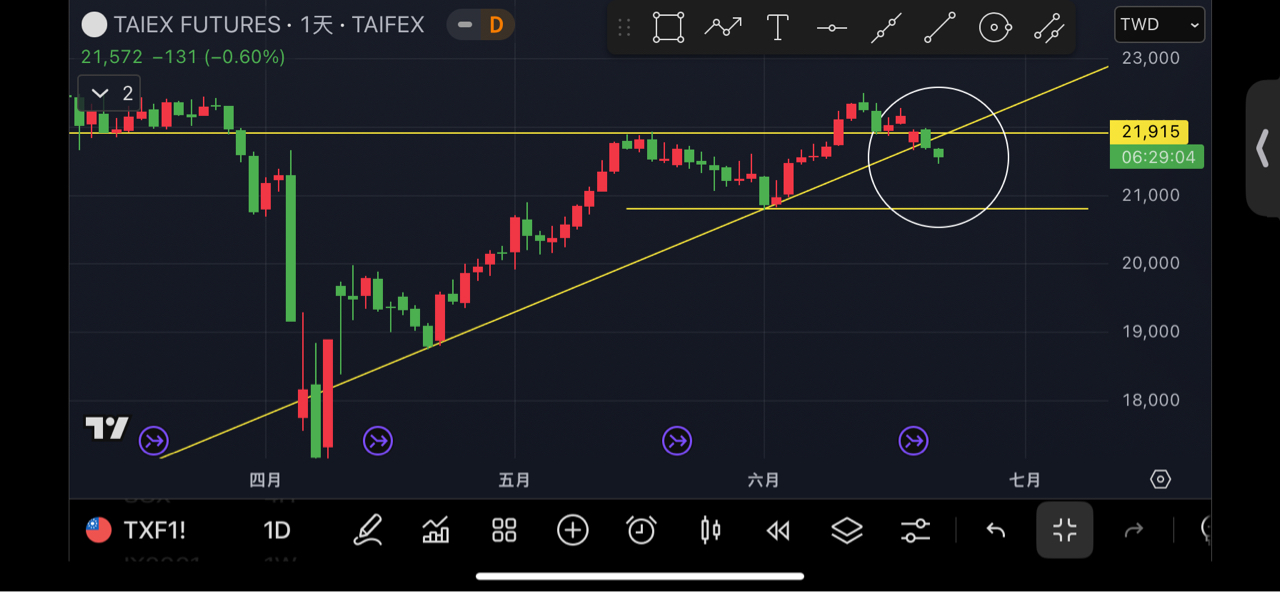Open the TXF1! symbol search

pyautogui.click(x=136, y=530)
